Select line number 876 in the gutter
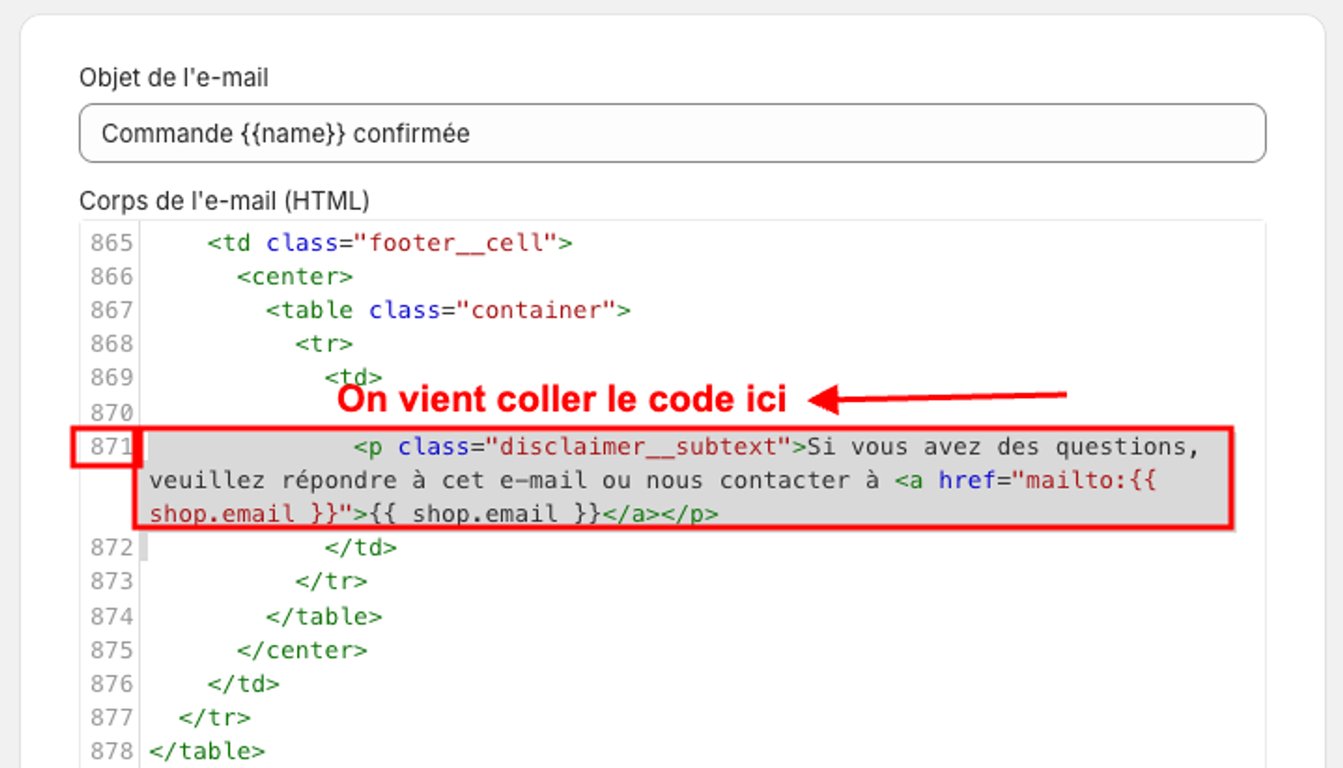 (x=111, y=684)
